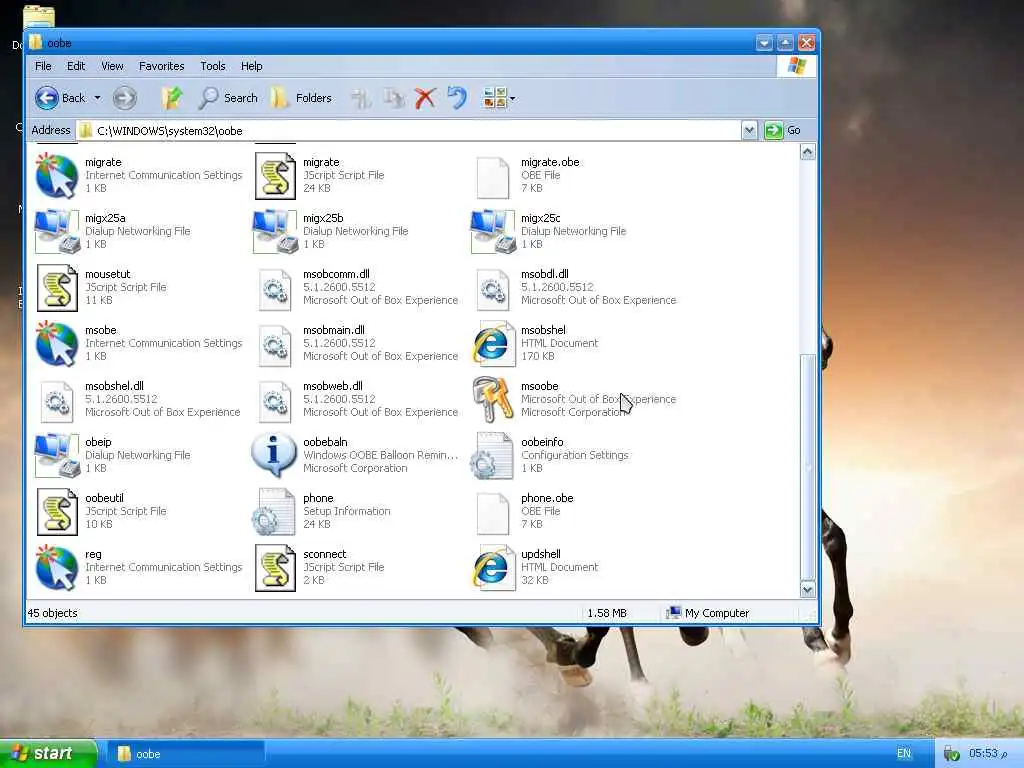Open the View menu
This screenshot has height=768, width=1024.
point(112,66)
